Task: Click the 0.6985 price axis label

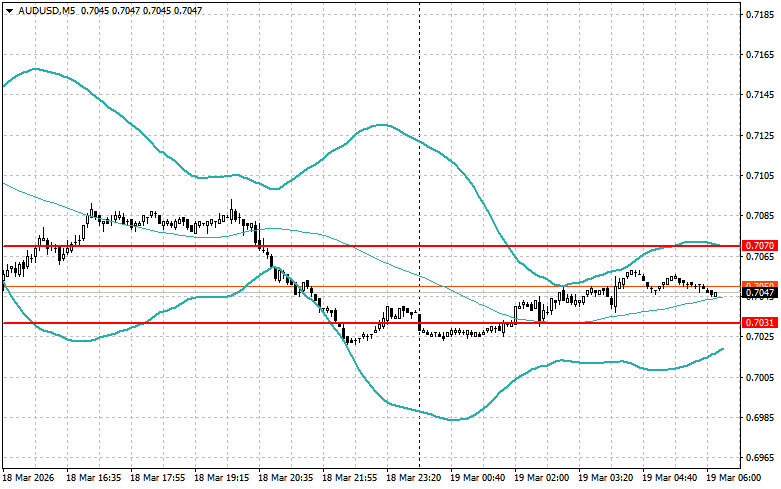Action: 761,417
